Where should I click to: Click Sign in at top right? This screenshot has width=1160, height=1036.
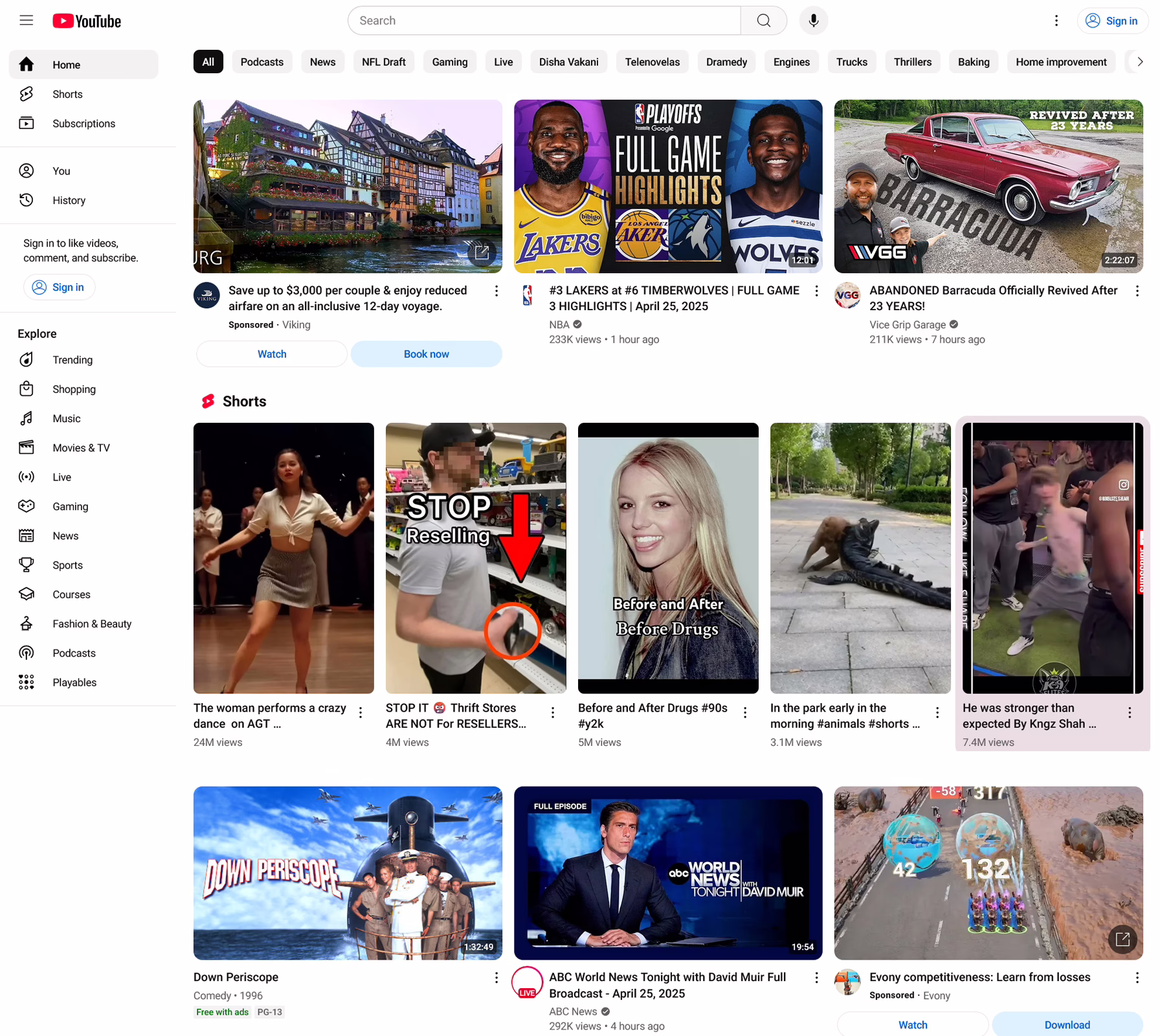[x=1112, y=21]
